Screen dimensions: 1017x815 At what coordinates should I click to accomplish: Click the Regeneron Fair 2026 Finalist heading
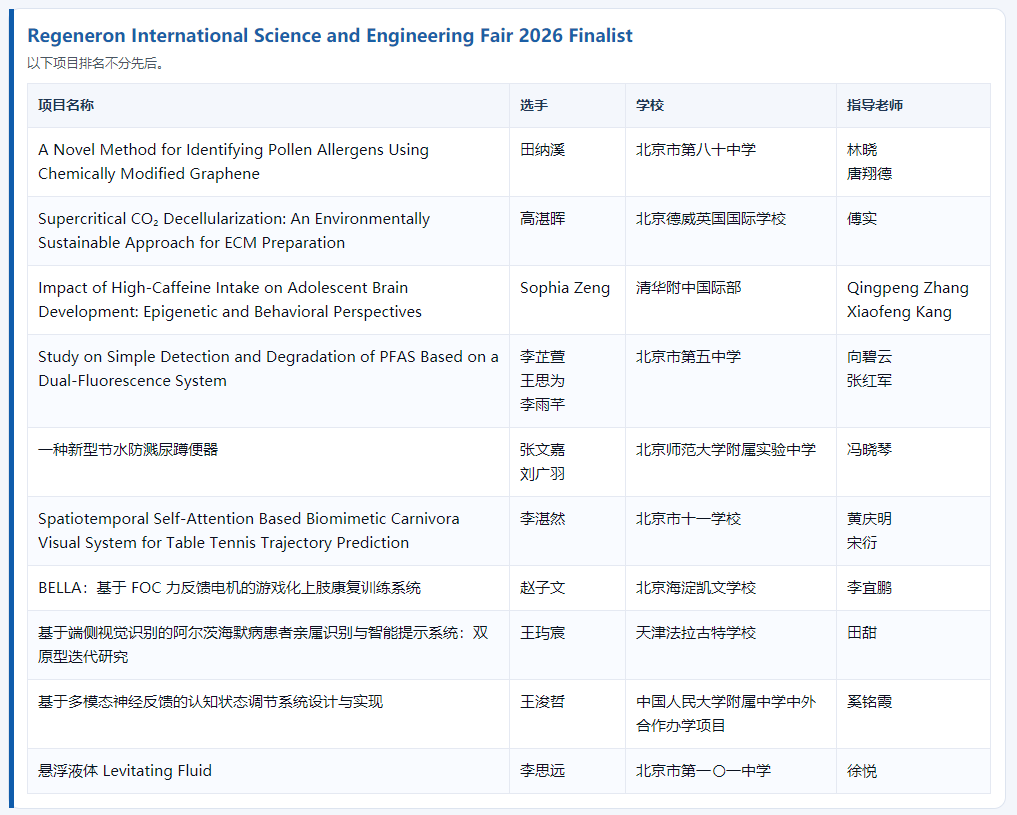pyautogui.click(x=329, y=35)
